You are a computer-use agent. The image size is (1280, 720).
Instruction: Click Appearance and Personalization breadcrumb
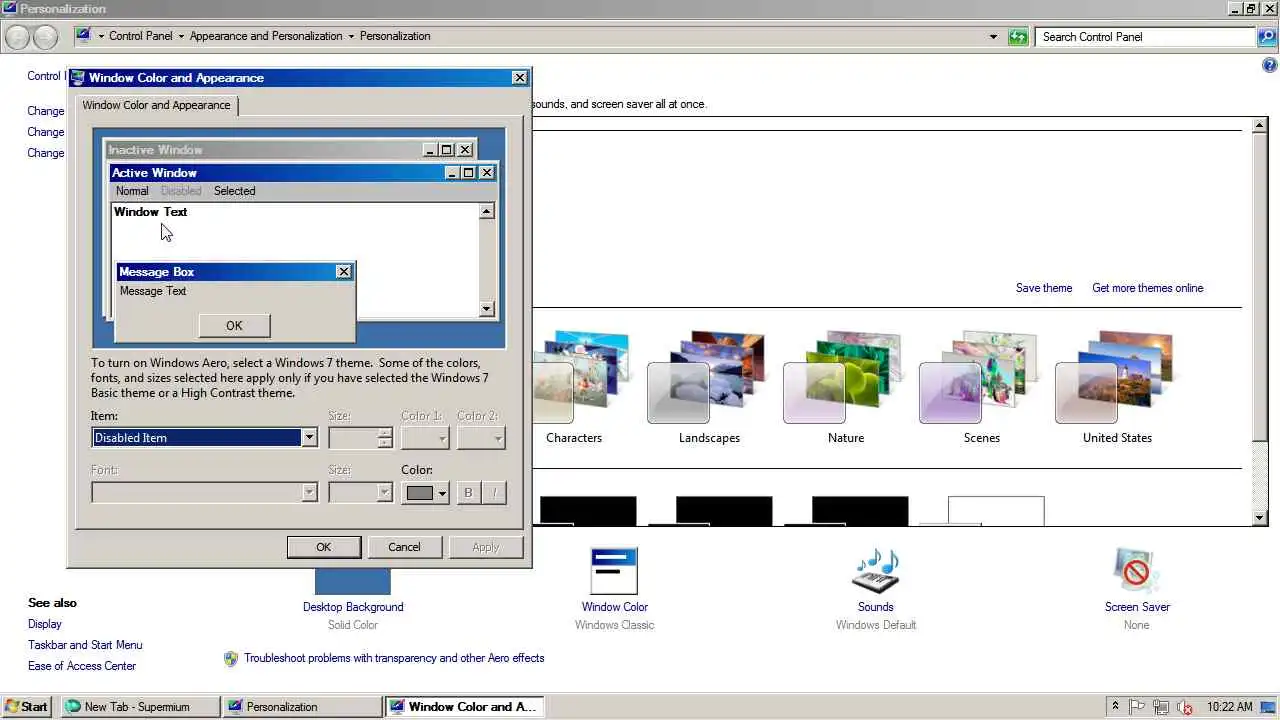click(x=266, y=36)
